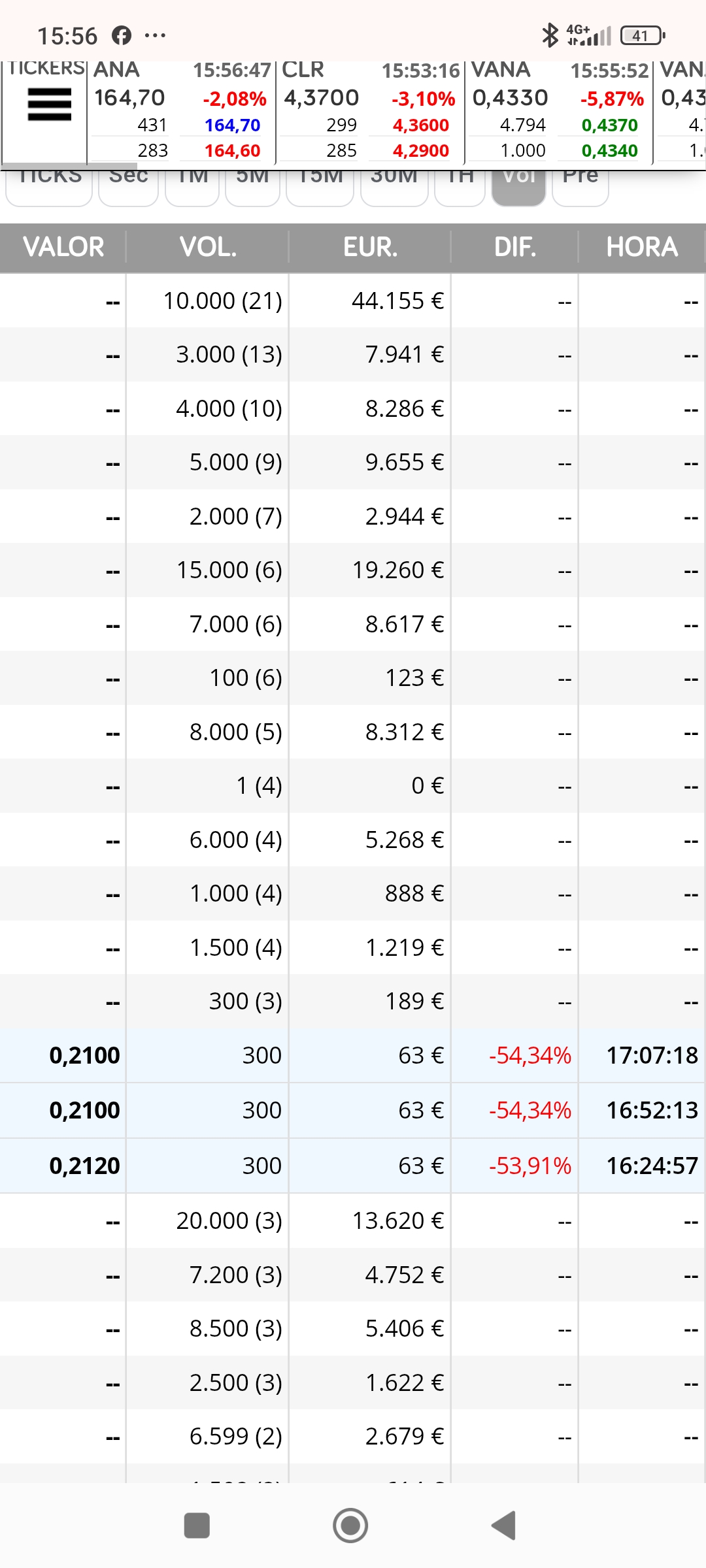This screenshot has height=1568, width=706.
Task: Open the TICKERS hamburger menu
Action: [49, 105]
